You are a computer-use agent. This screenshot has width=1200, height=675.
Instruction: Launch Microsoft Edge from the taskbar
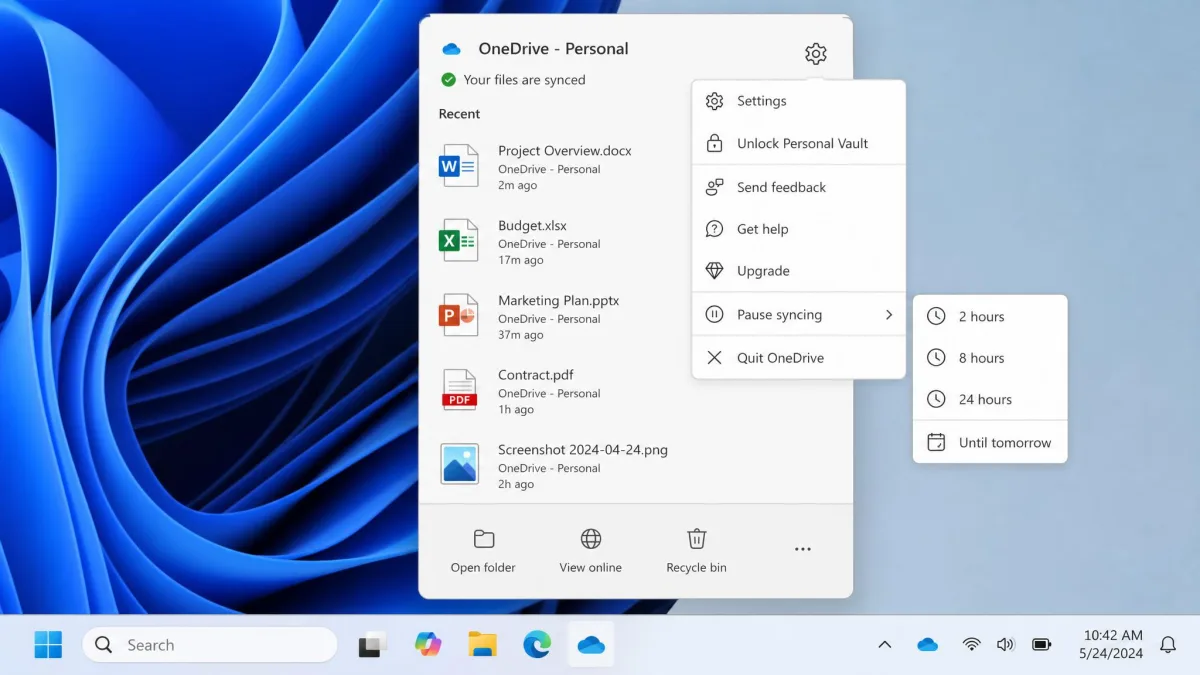coord(537,645)
